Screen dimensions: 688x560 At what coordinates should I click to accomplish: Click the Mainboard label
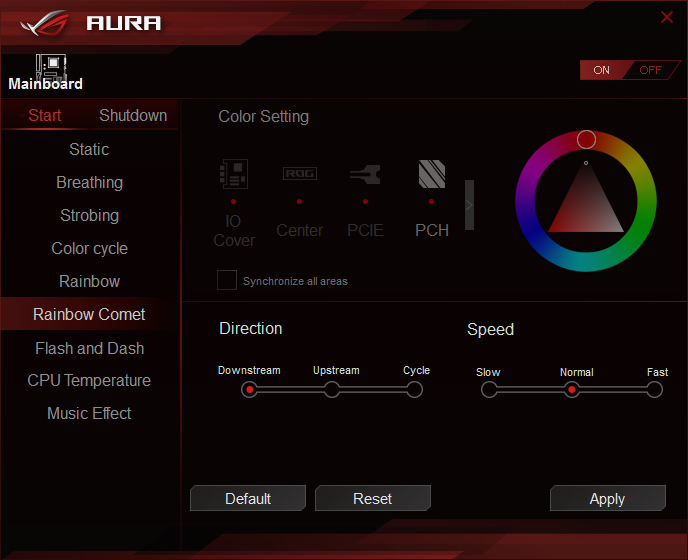(x=45, y=84)
